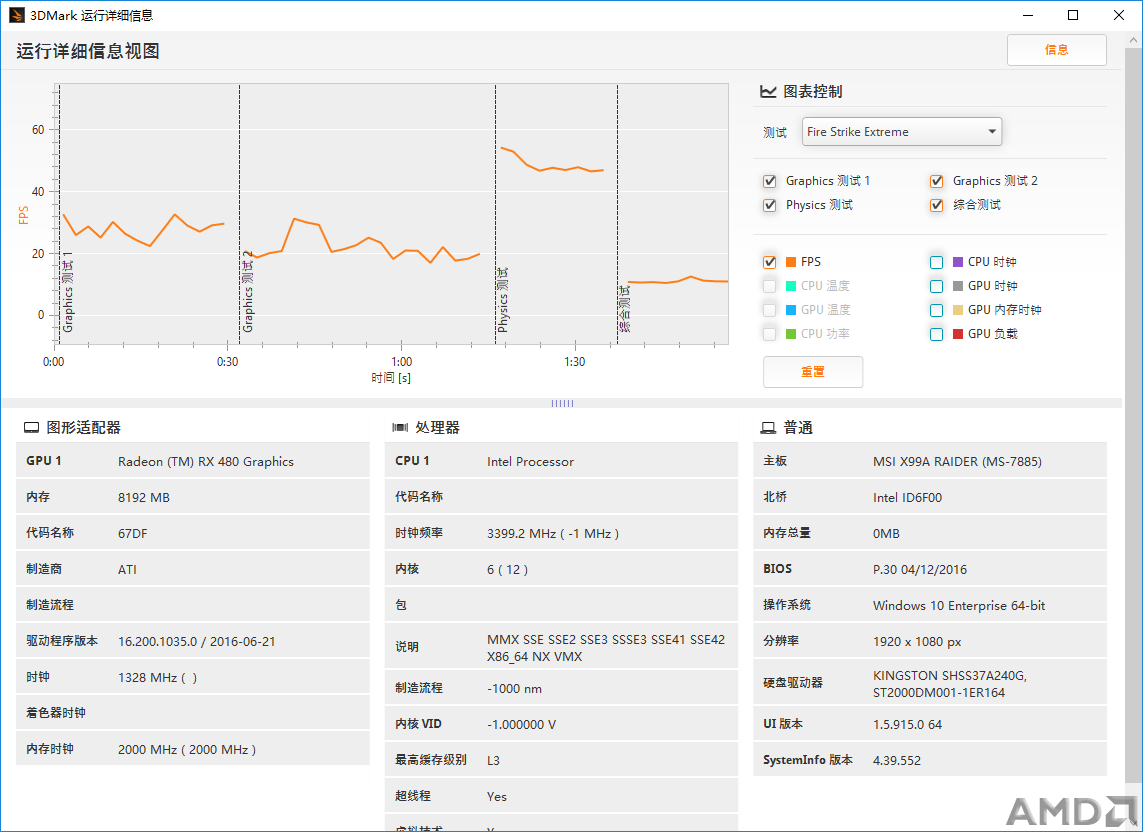
Task: Click the Radeon (TM) RX 480 Graphics value
Action: [206, 462]
